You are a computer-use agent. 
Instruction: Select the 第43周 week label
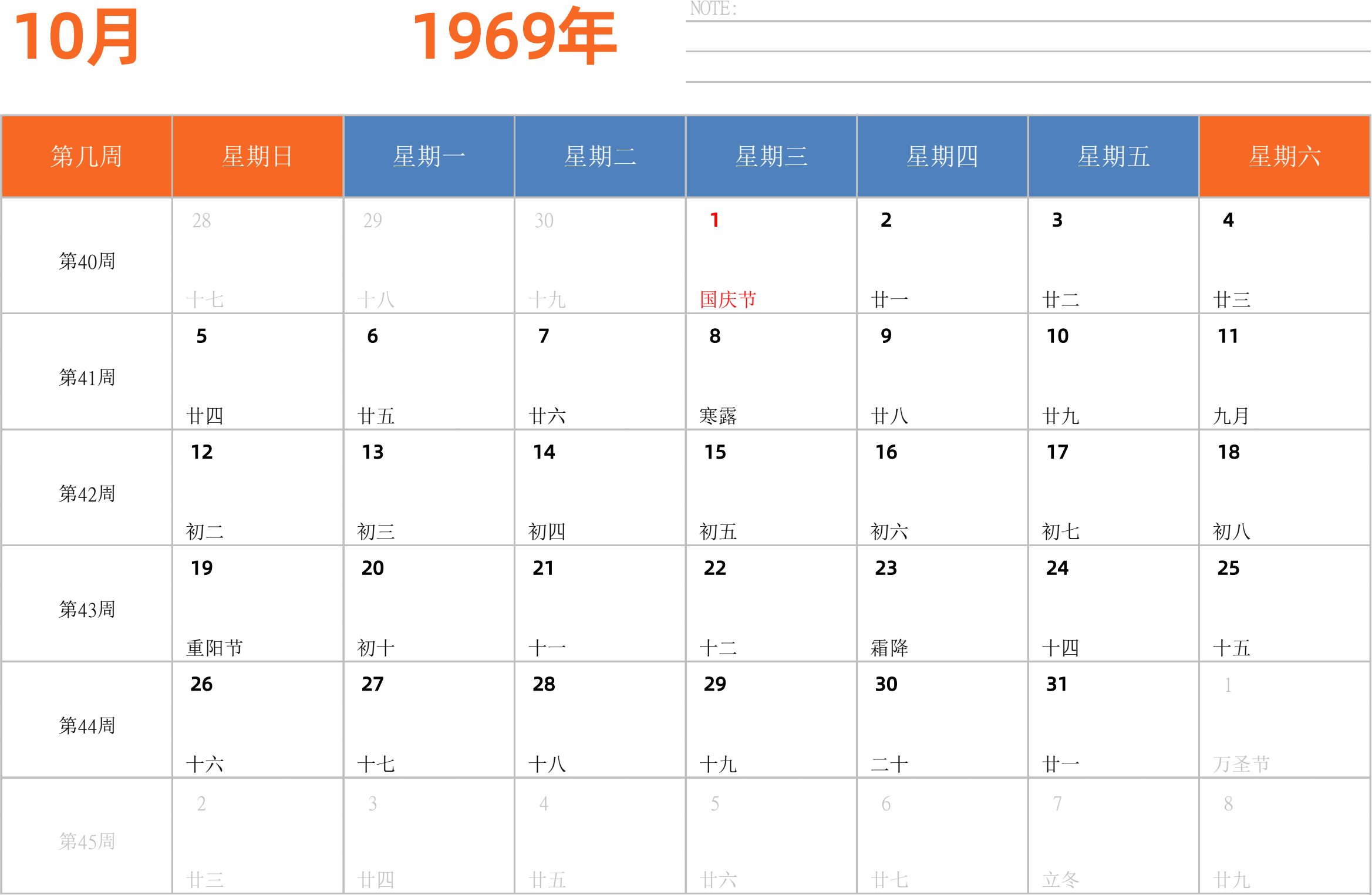(x=87, y=610)
